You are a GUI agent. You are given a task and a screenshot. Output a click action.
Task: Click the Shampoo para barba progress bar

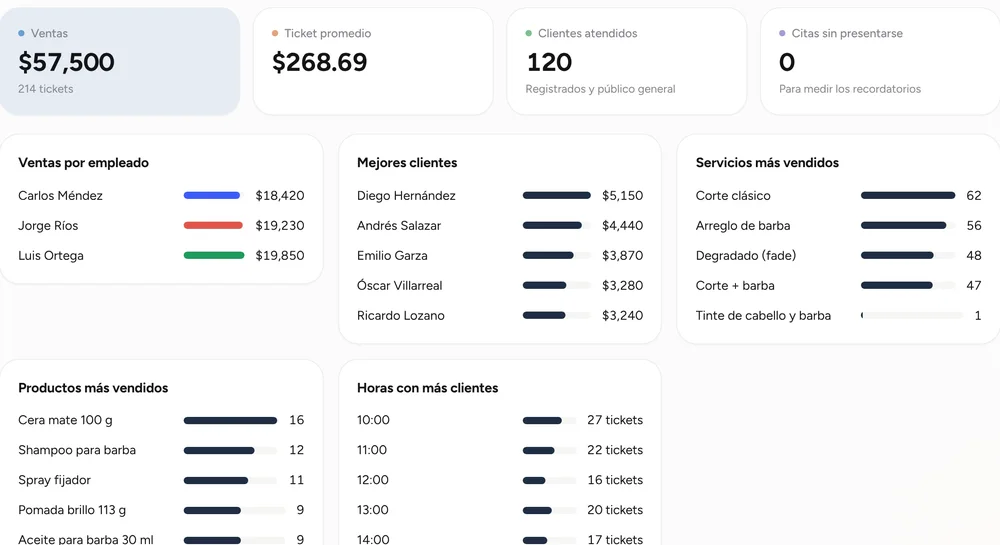230,451
